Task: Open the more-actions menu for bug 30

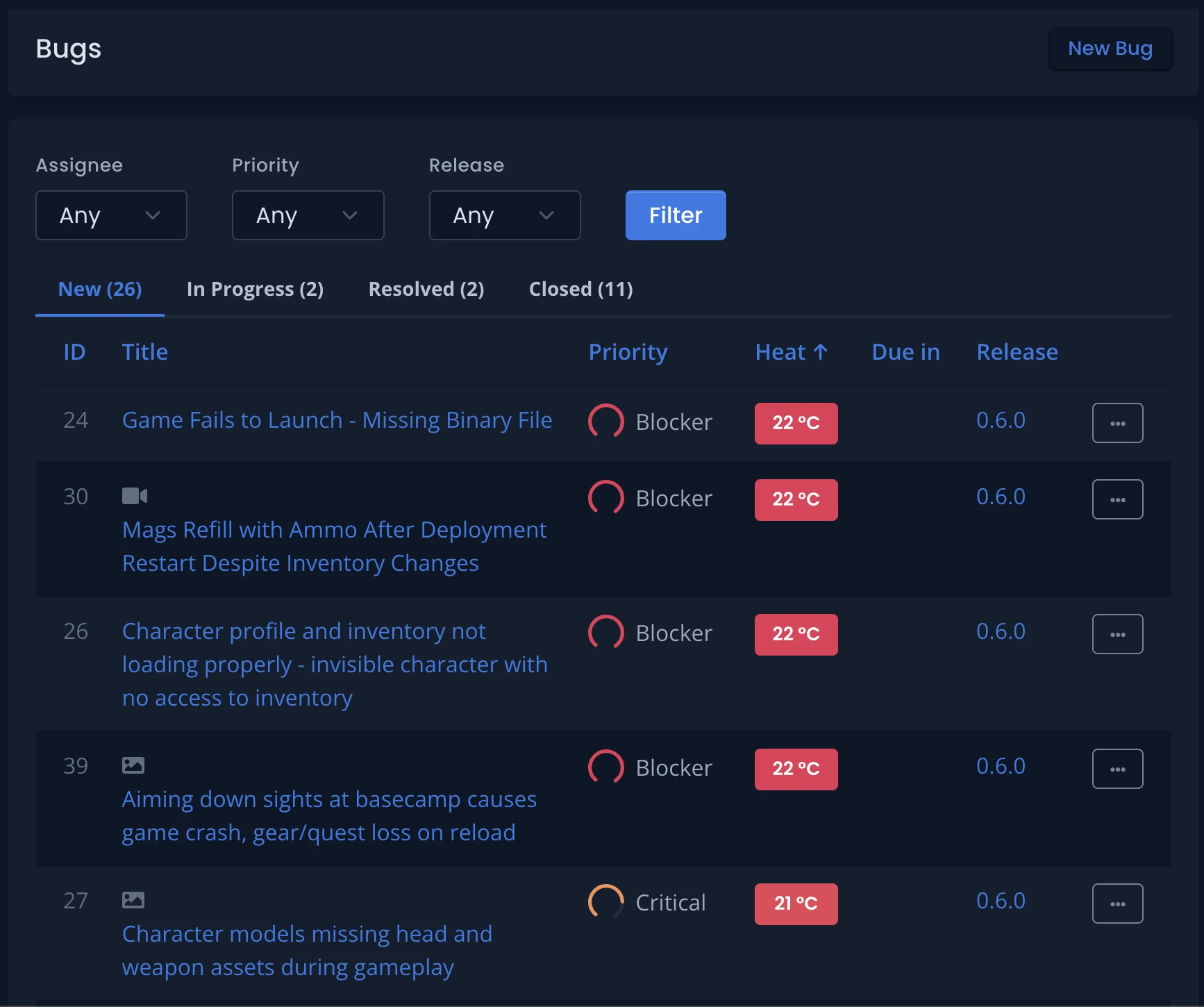Action: (1117, 499)
